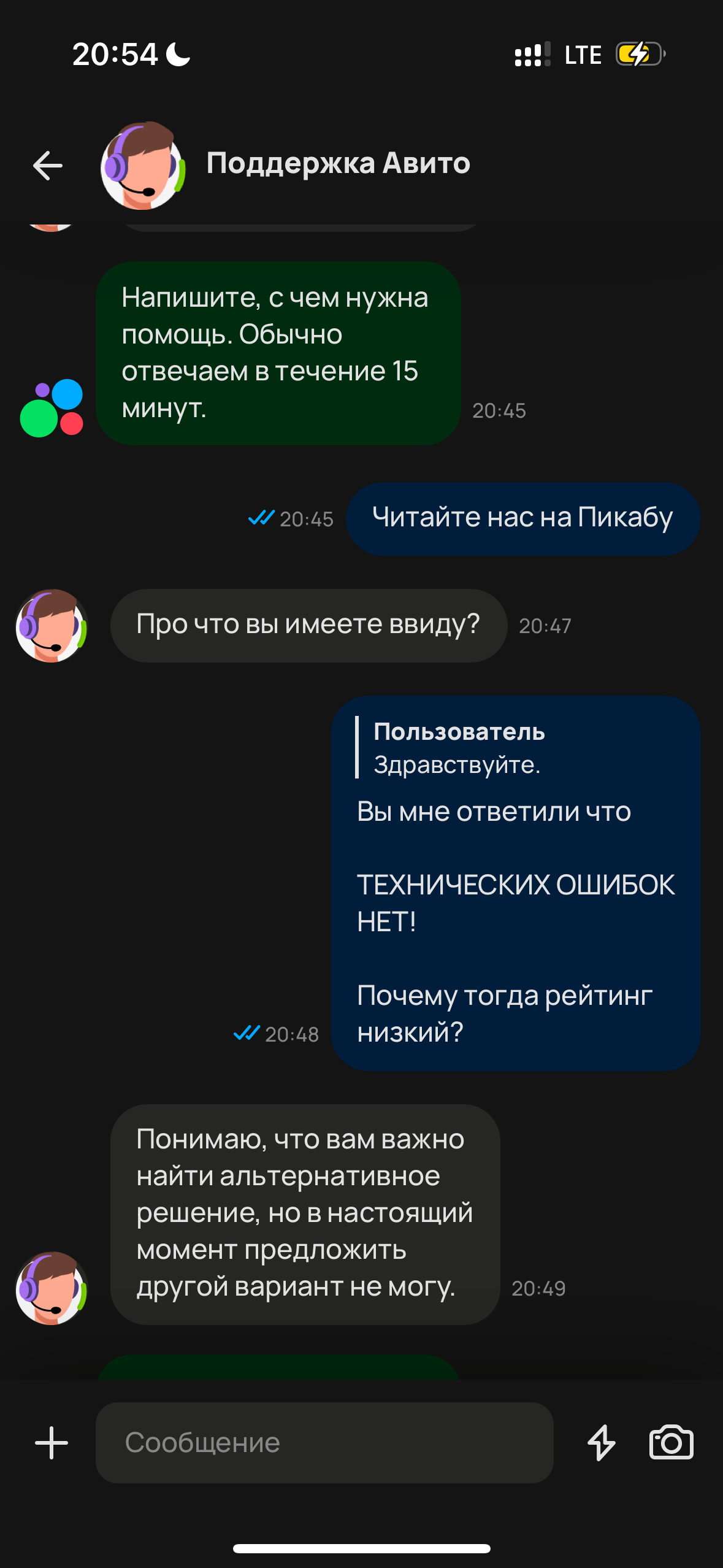723x1568 pixels.
Task: Select the 'Напишите, с чем нужна помощь' message
Action: (x=278, y=353)
